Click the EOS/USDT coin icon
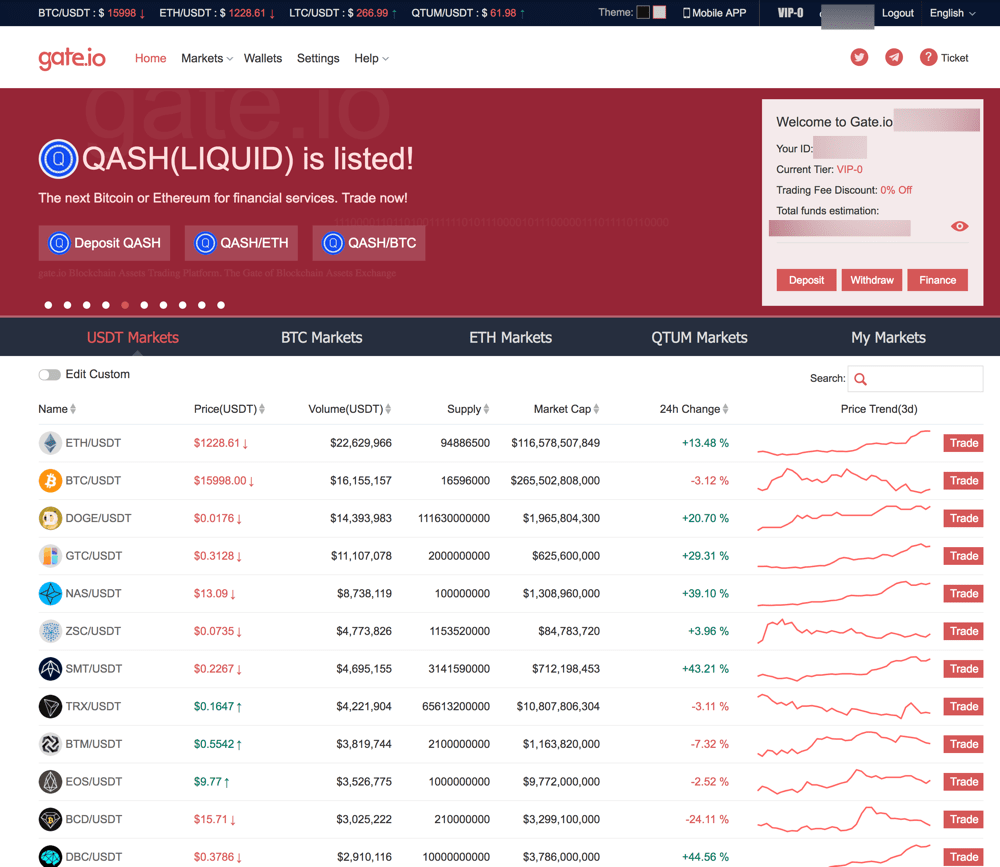Image resolution: width=1000 pixels, height=867 pixels. [x=50, y=782]
